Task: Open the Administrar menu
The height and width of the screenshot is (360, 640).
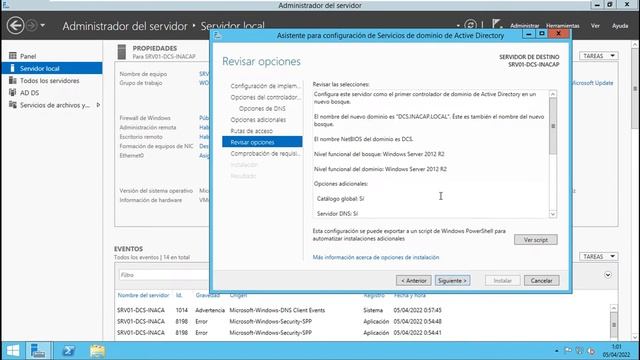Action: pos(524,26)
